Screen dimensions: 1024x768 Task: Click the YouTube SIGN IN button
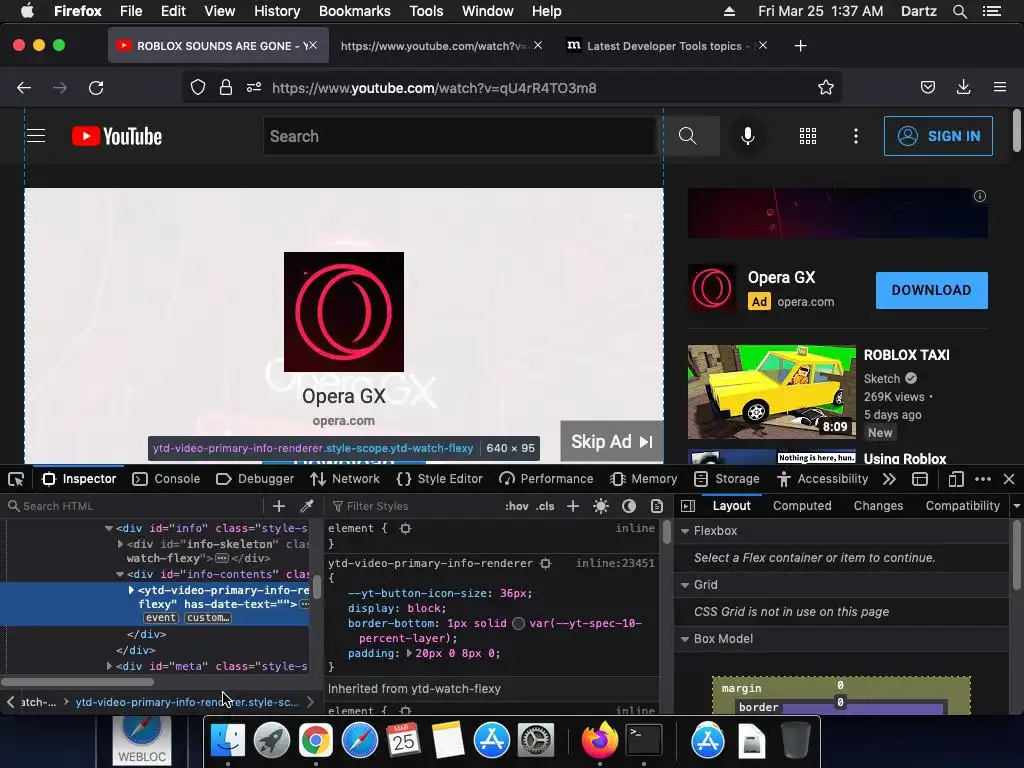pyautogui.click(x=938, y=136)
